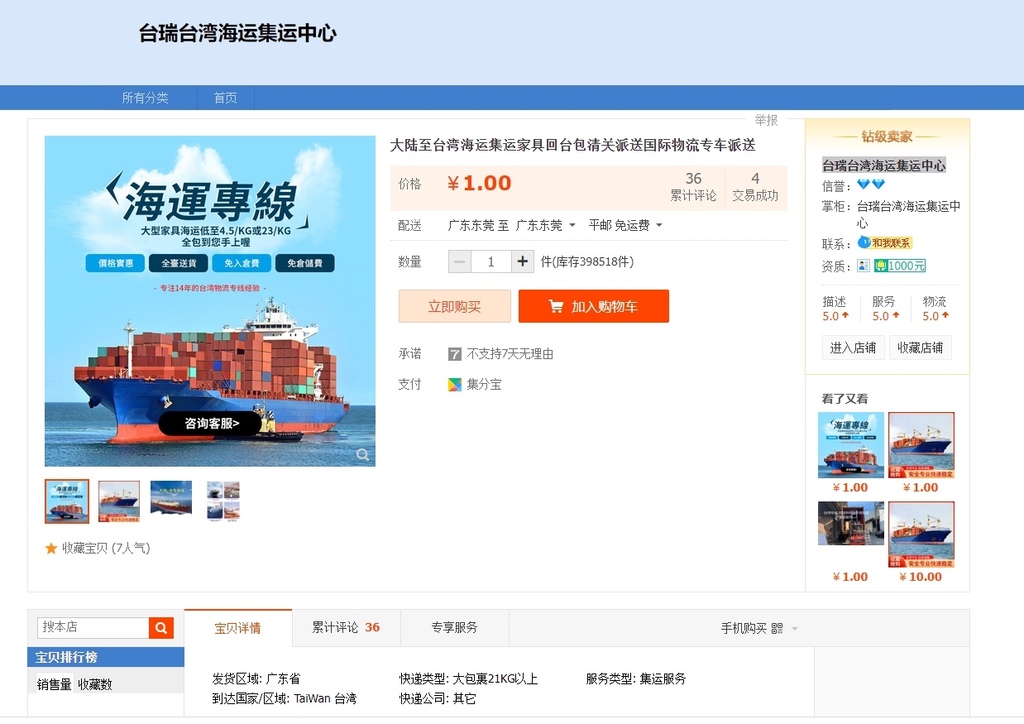Switch to the 累计评论 36 tab
Viewport: 1024px width, 724px height.
point(345,627)
